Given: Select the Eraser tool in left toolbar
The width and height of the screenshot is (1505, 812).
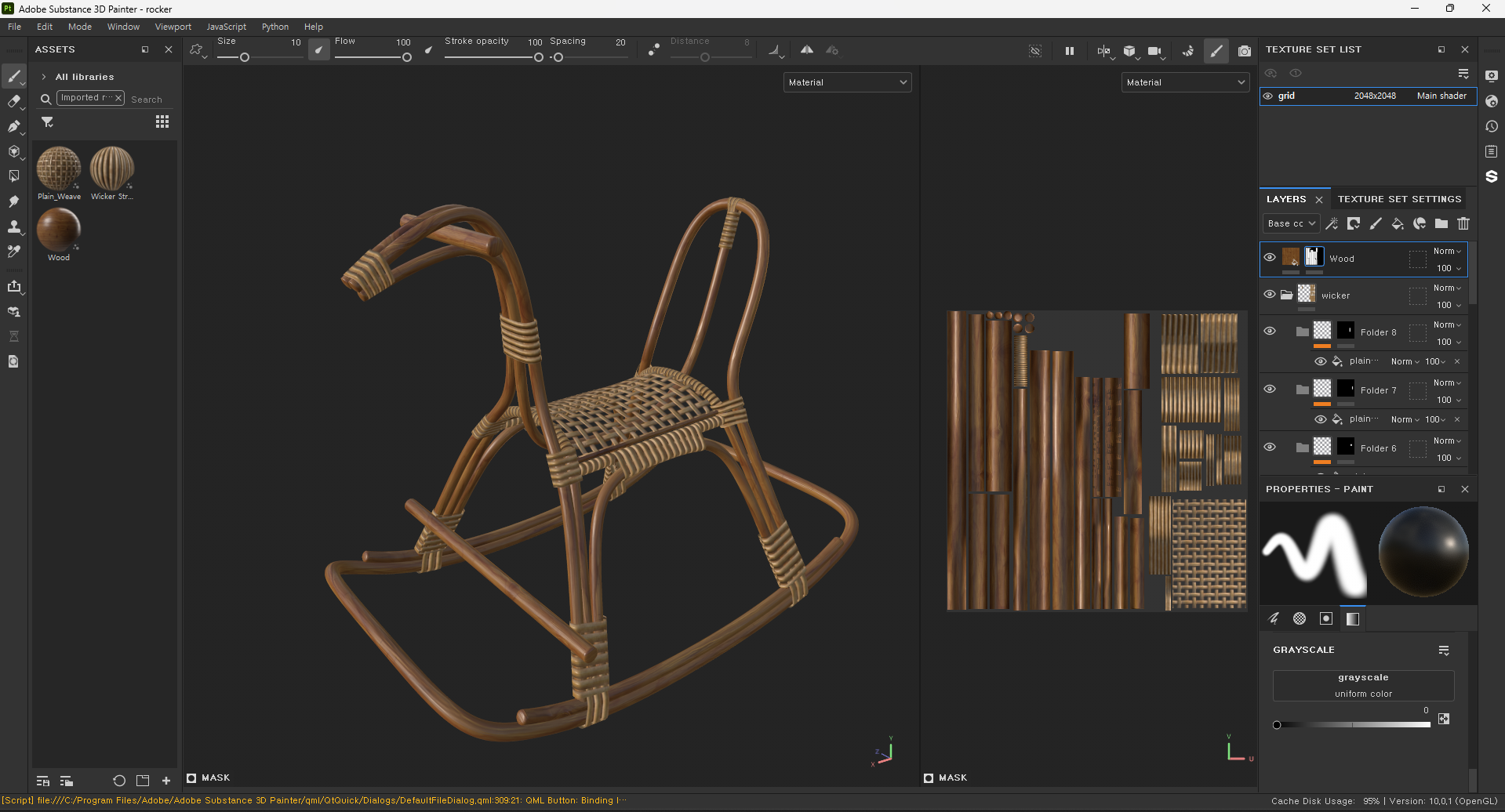Looking at the screenshot, I should pos(14,101).
